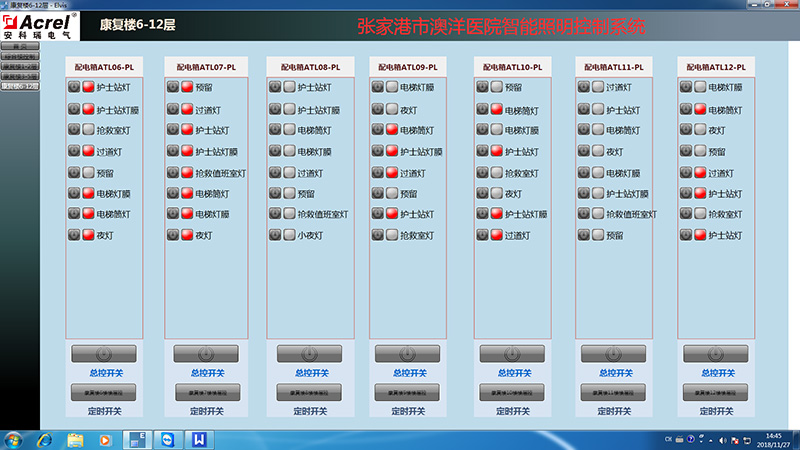This screenshot has height=450, width=800.
Task: Click the system tray clock
Action: pos(773,439)
